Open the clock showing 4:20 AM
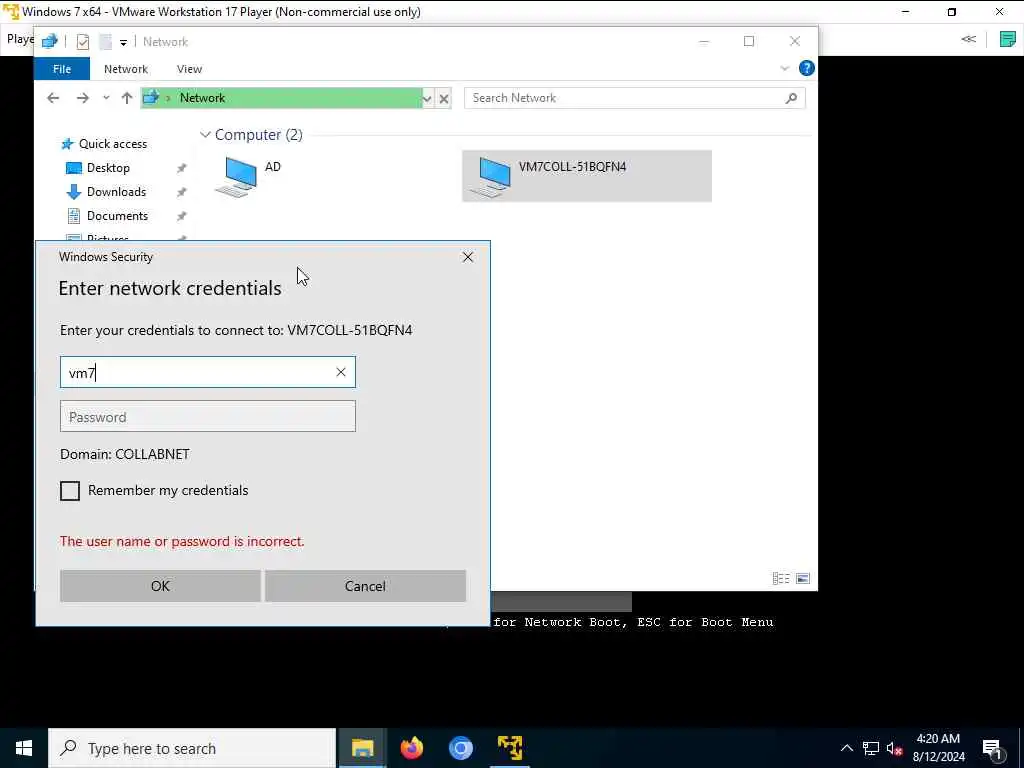1024x768 pixels. pyautogui.click(x=938, y=748)
